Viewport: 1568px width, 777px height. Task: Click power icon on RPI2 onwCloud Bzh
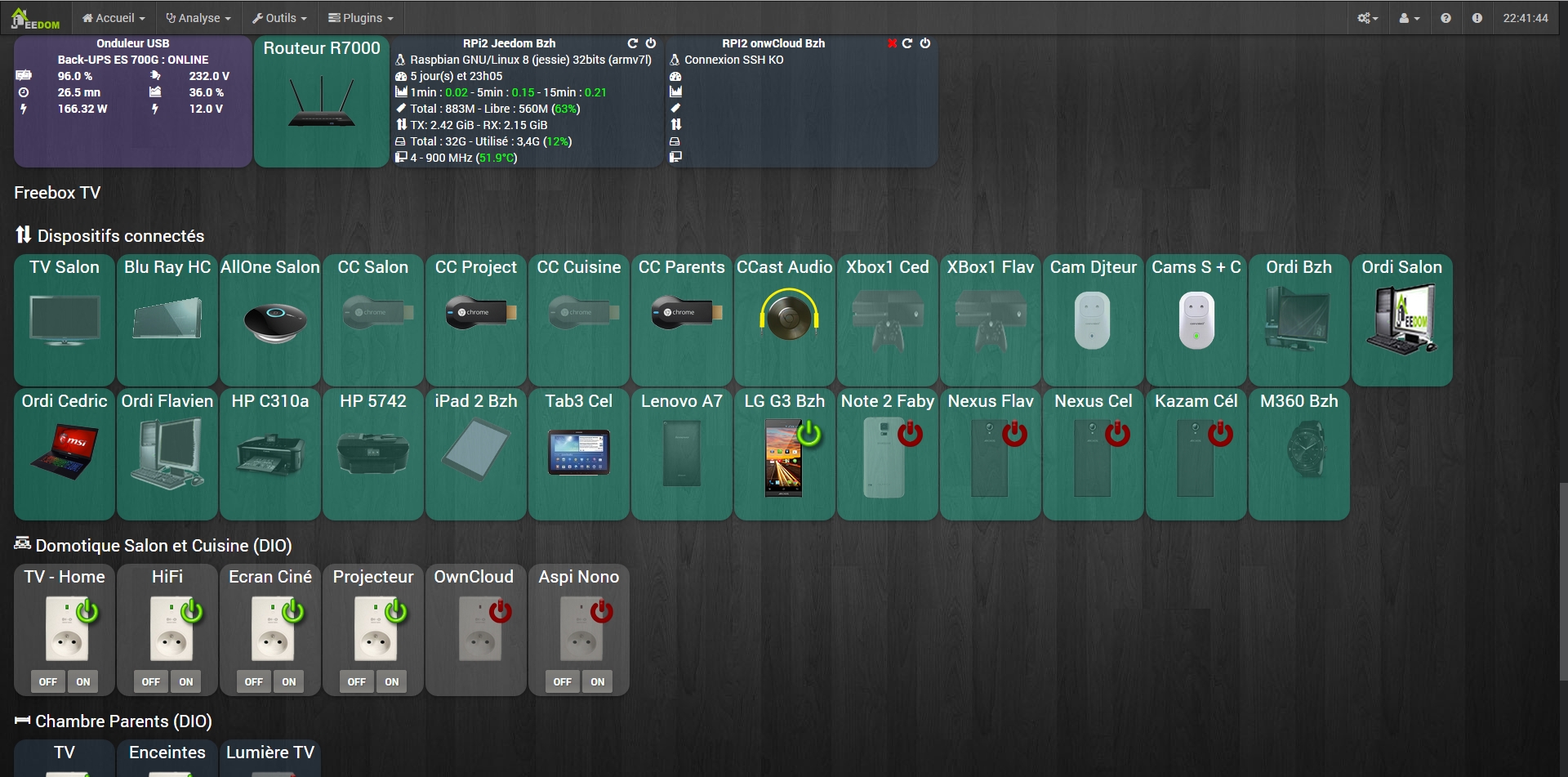tap(925, 43)
